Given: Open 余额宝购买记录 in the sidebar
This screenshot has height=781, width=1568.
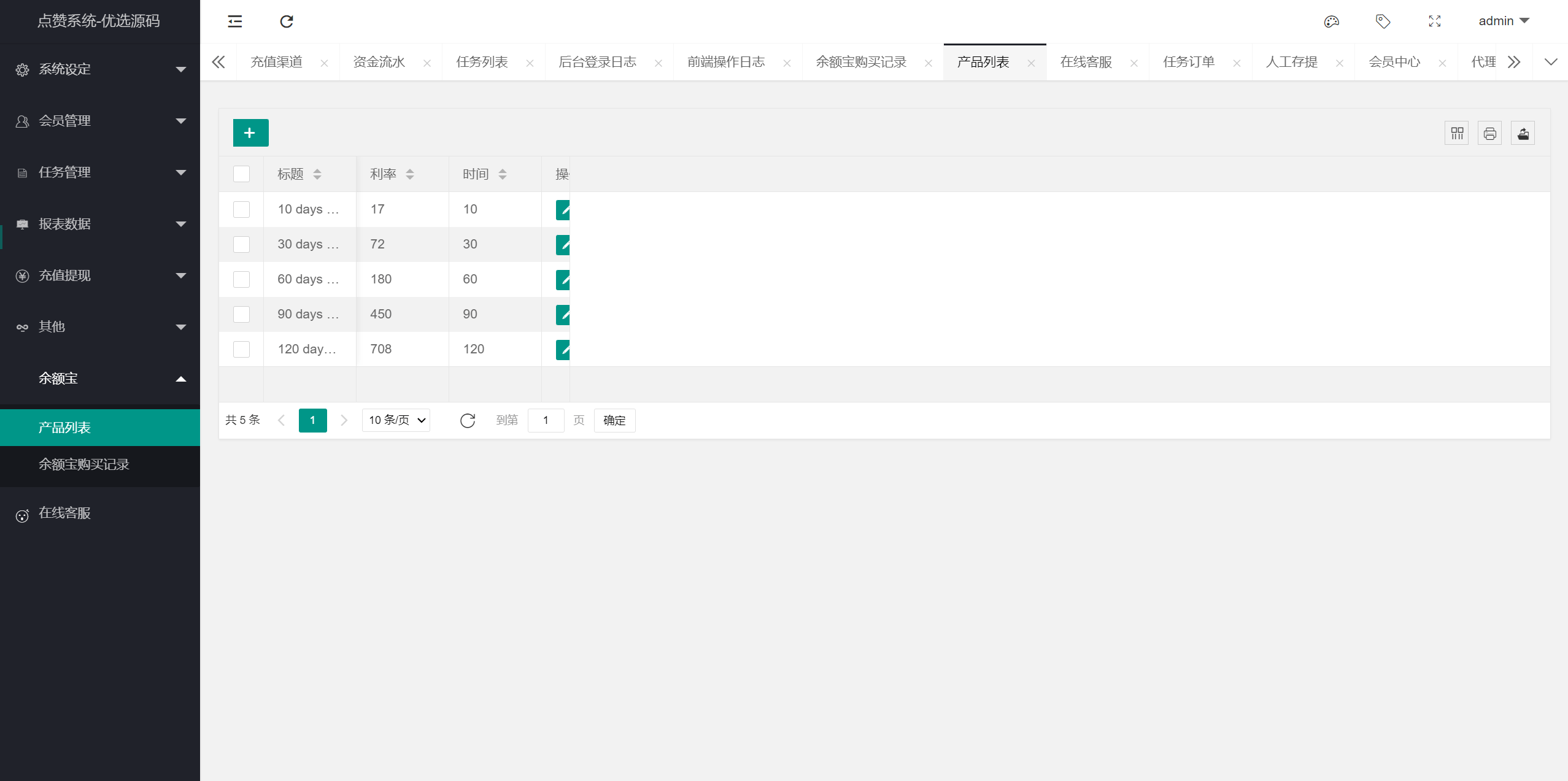Looking at the screenshot, I should point(84,464).
